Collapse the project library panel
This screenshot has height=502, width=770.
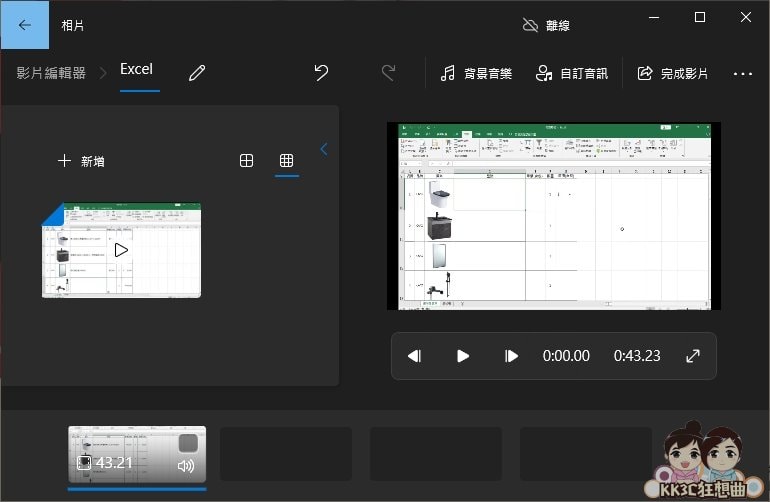point(324,149)
